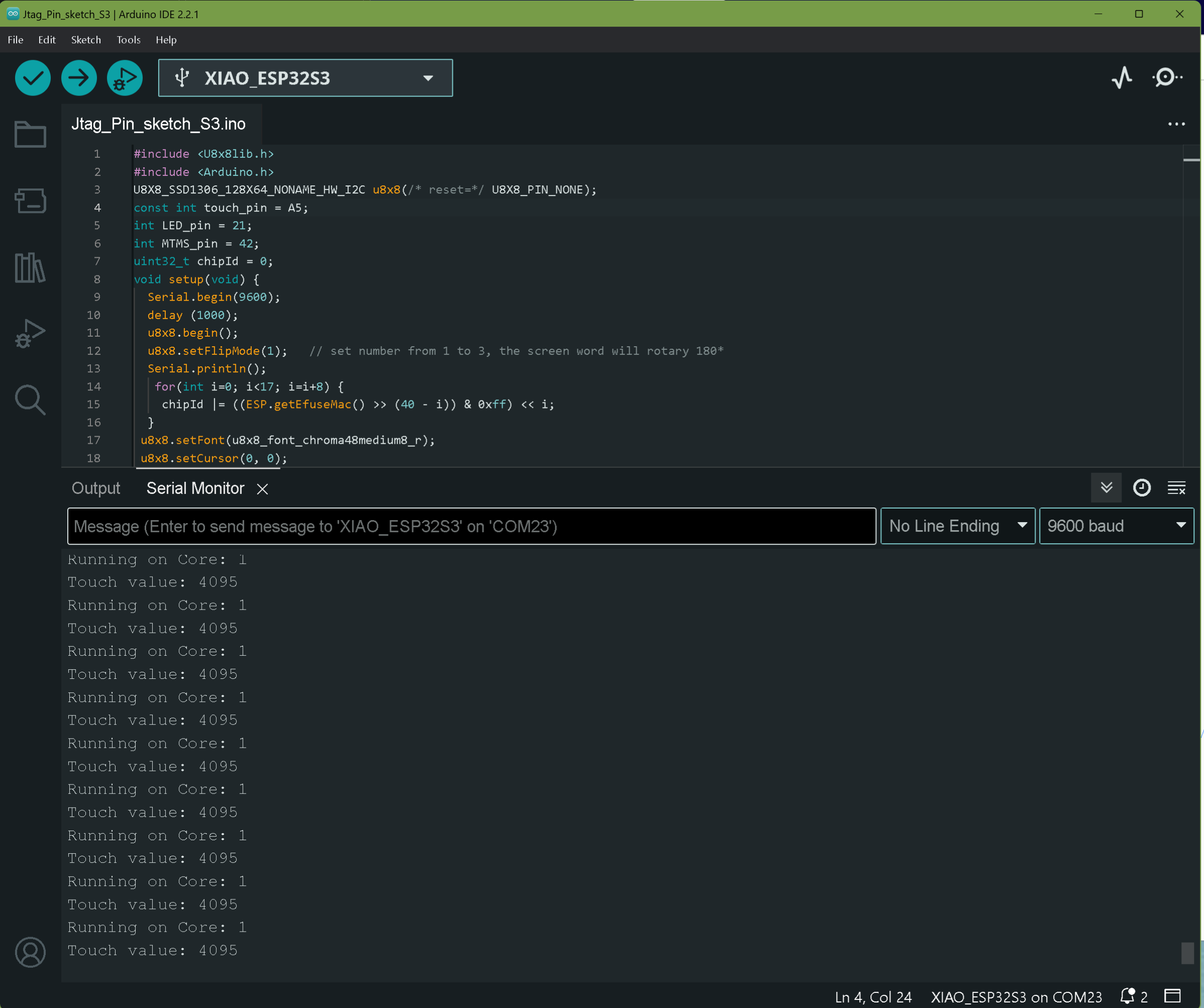Open the No Line Ending dropdown
The width and height of the screenshot is (1204, 1008).
pos(957,526)
